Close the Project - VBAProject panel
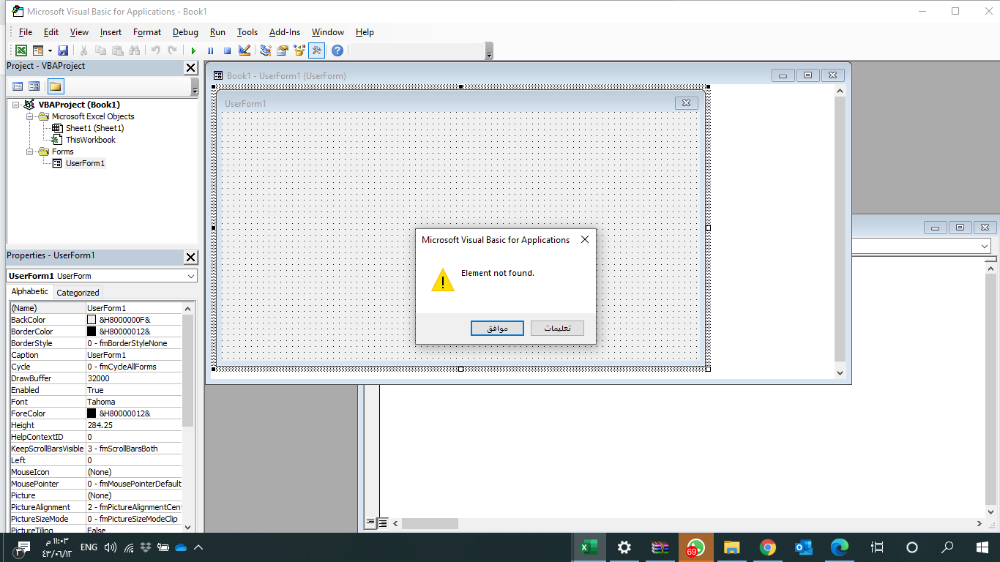Screen dimensions: 1000x562 tap(191, 68)
